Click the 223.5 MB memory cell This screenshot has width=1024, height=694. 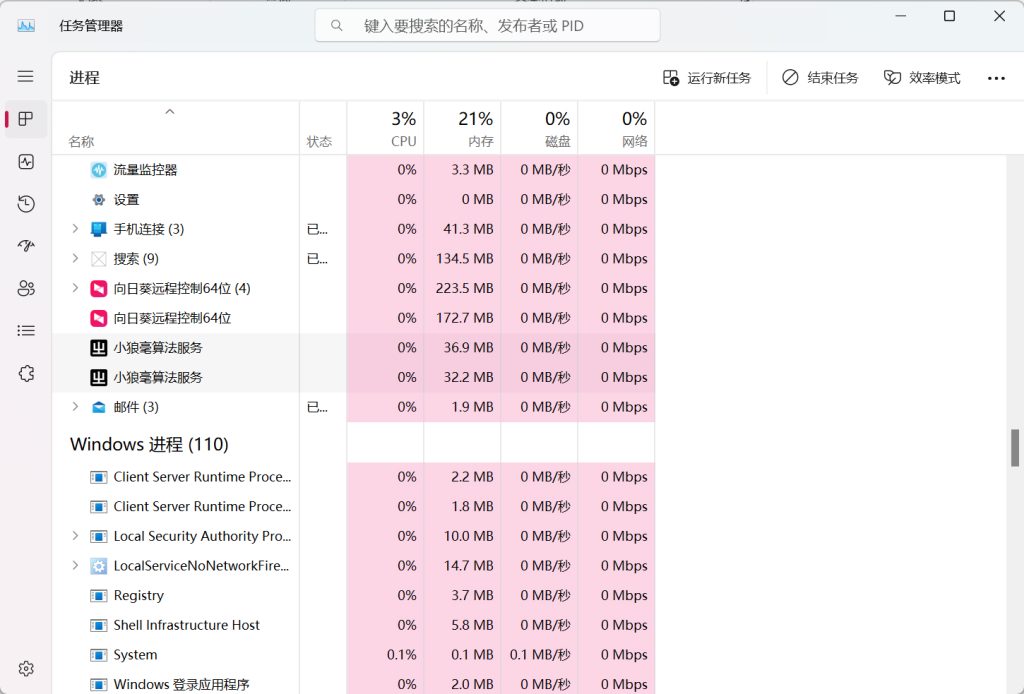[x=464, y=289]
